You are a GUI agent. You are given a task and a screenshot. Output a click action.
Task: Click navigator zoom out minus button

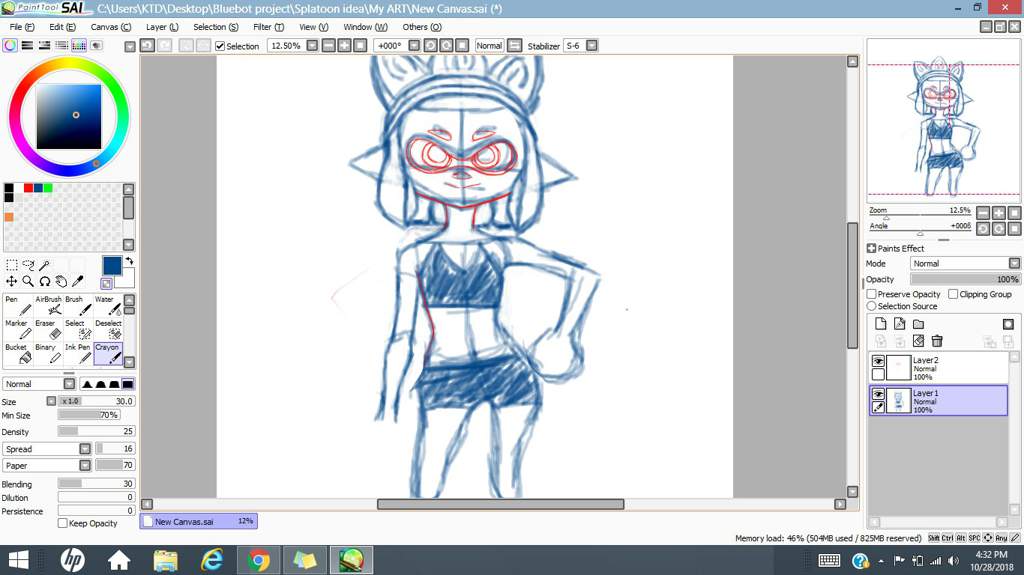coord(983,212)
